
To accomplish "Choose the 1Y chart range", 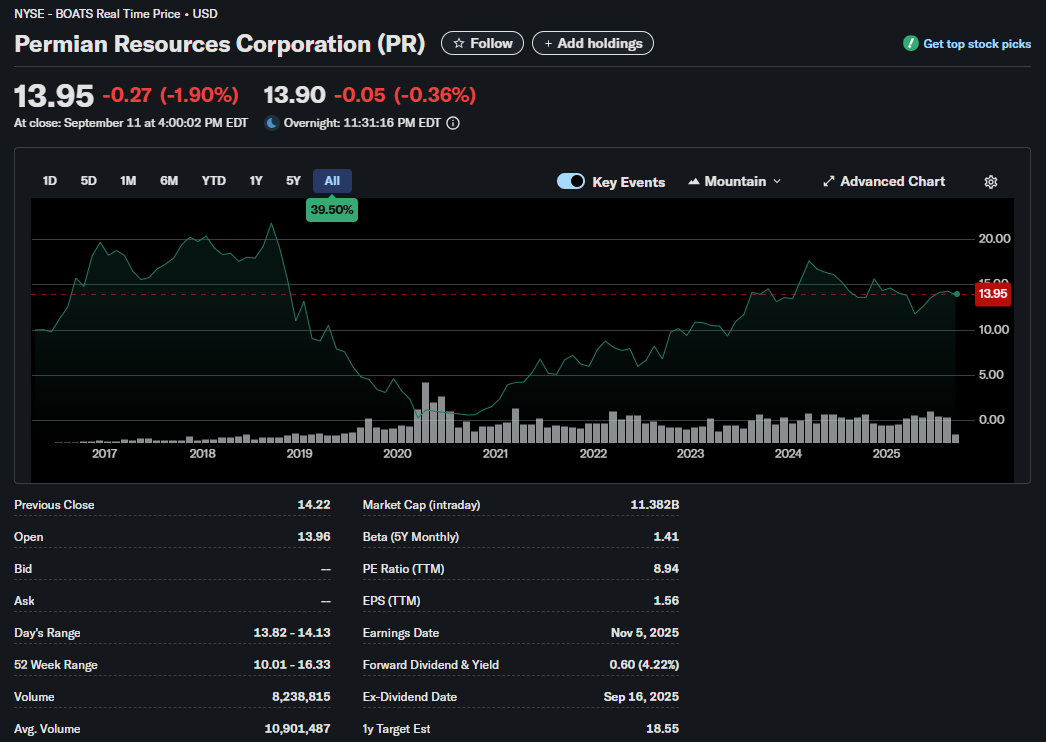I will click(x=256, y=181).
